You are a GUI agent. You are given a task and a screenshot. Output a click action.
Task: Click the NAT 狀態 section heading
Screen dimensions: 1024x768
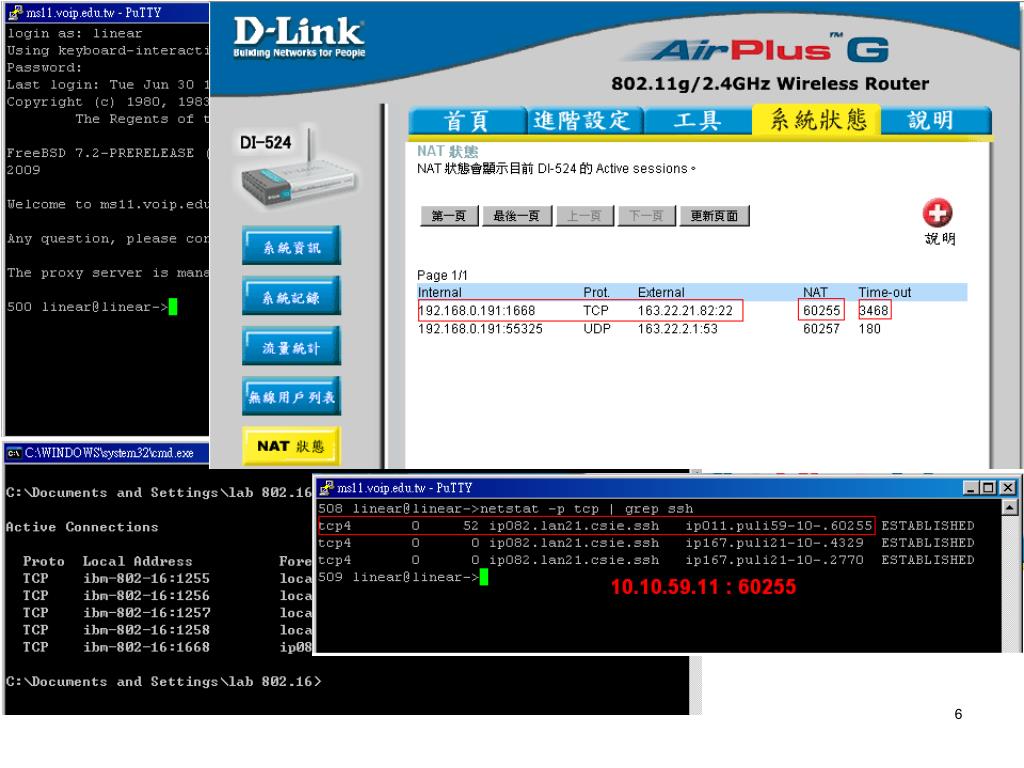(447, 152)
